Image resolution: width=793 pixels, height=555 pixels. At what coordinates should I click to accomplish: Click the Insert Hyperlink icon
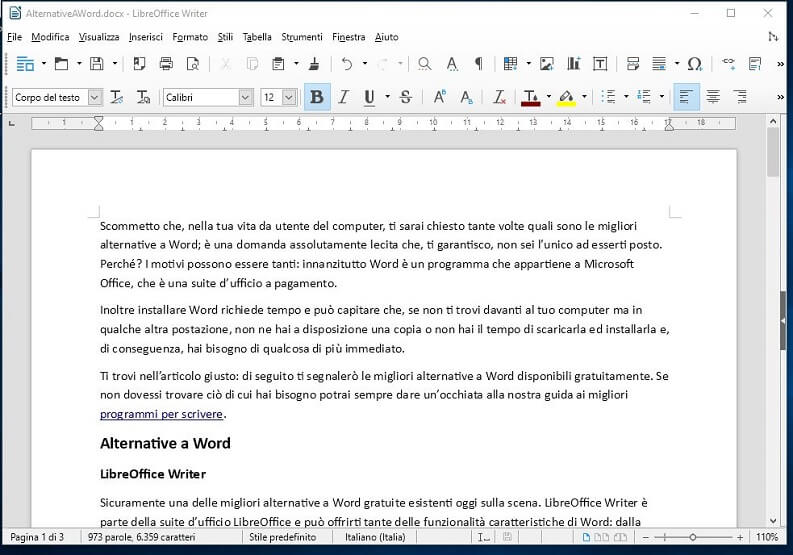coord(729,64)
